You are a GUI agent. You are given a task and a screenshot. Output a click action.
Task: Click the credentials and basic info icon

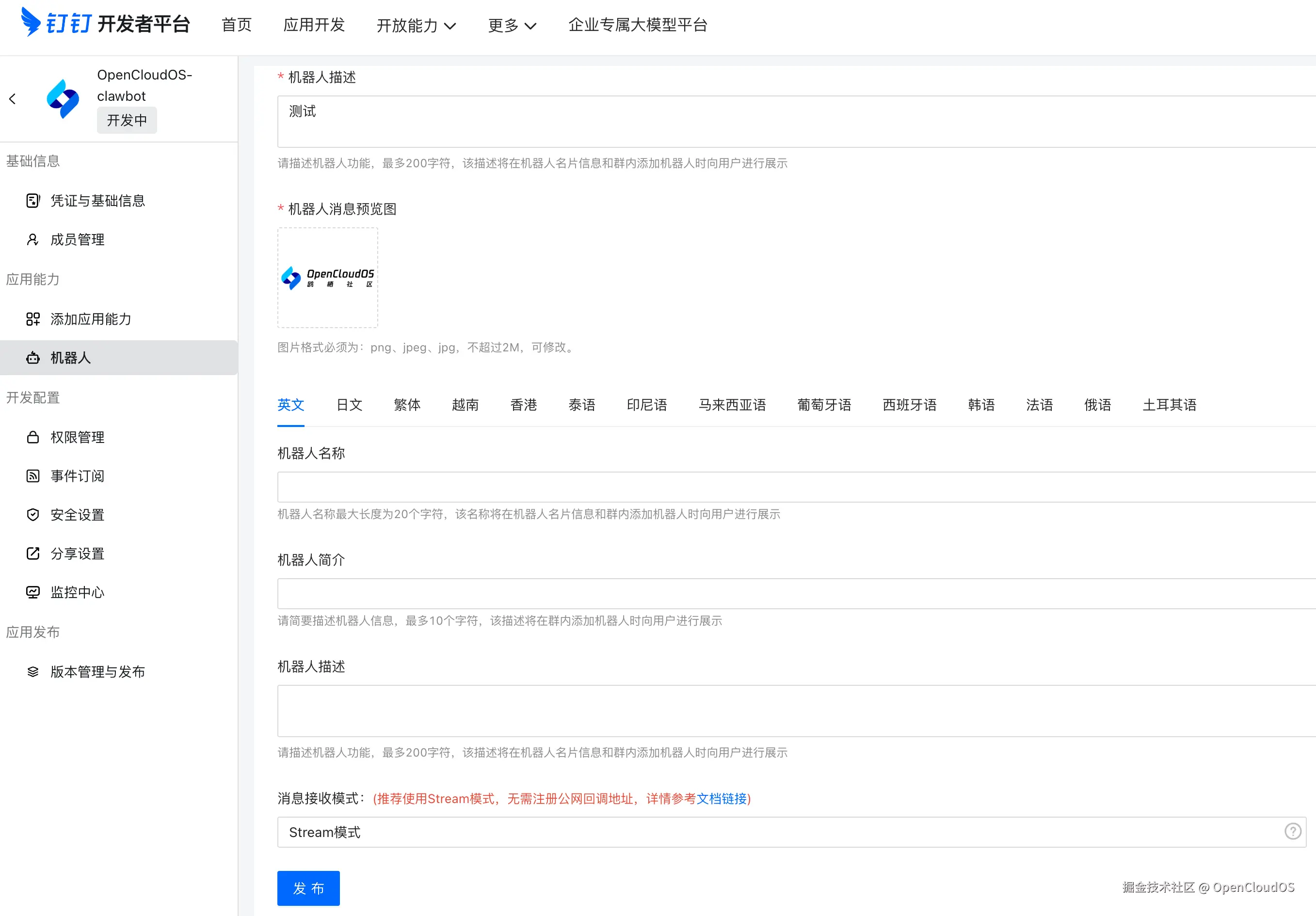tap(32, 201)
